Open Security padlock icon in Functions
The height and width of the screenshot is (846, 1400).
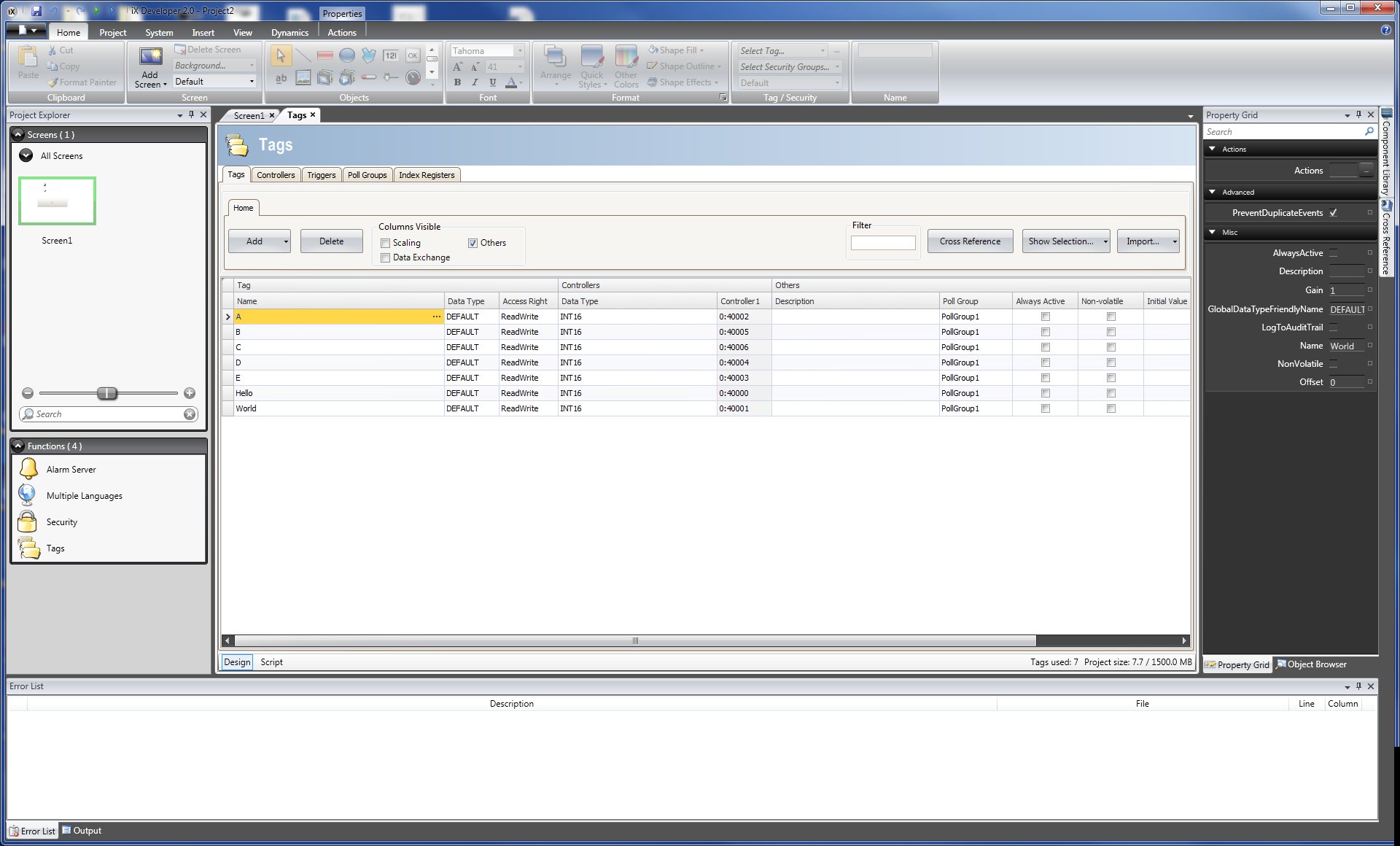coord(27,521)
